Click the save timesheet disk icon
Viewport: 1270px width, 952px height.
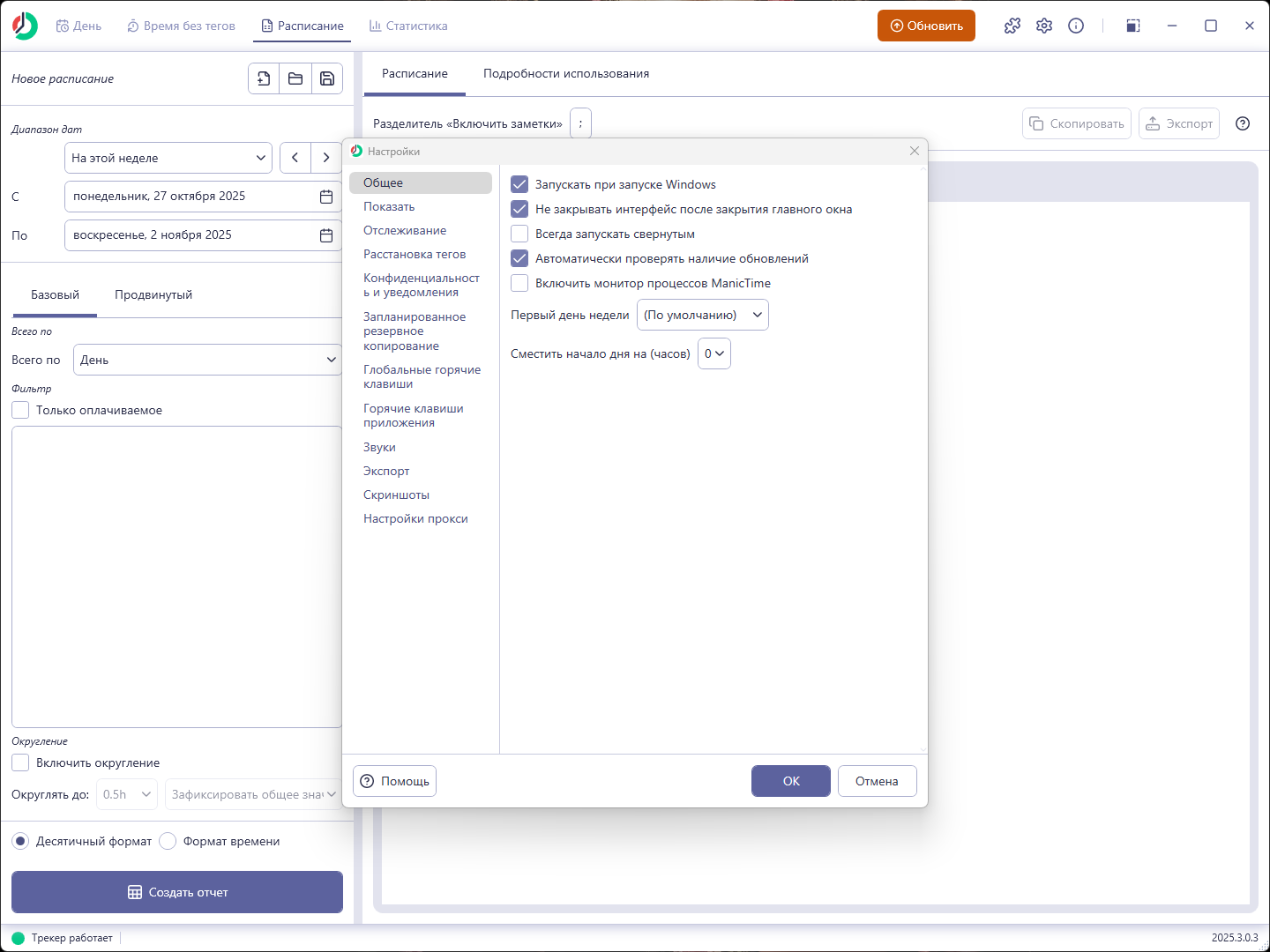[x=327, y=78]
